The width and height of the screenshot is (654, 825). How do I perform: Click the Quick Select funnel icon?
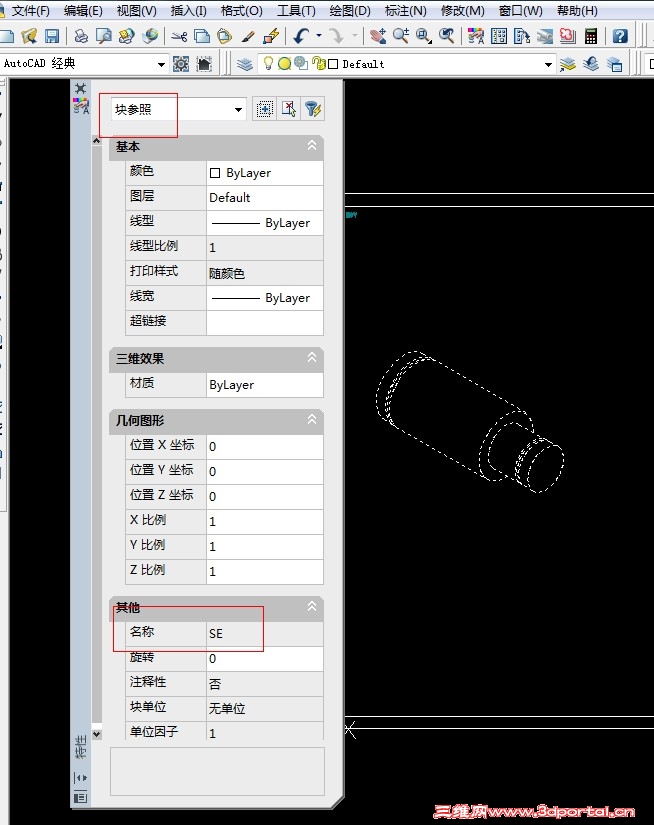pyautogui.click(x=313, y=109)
